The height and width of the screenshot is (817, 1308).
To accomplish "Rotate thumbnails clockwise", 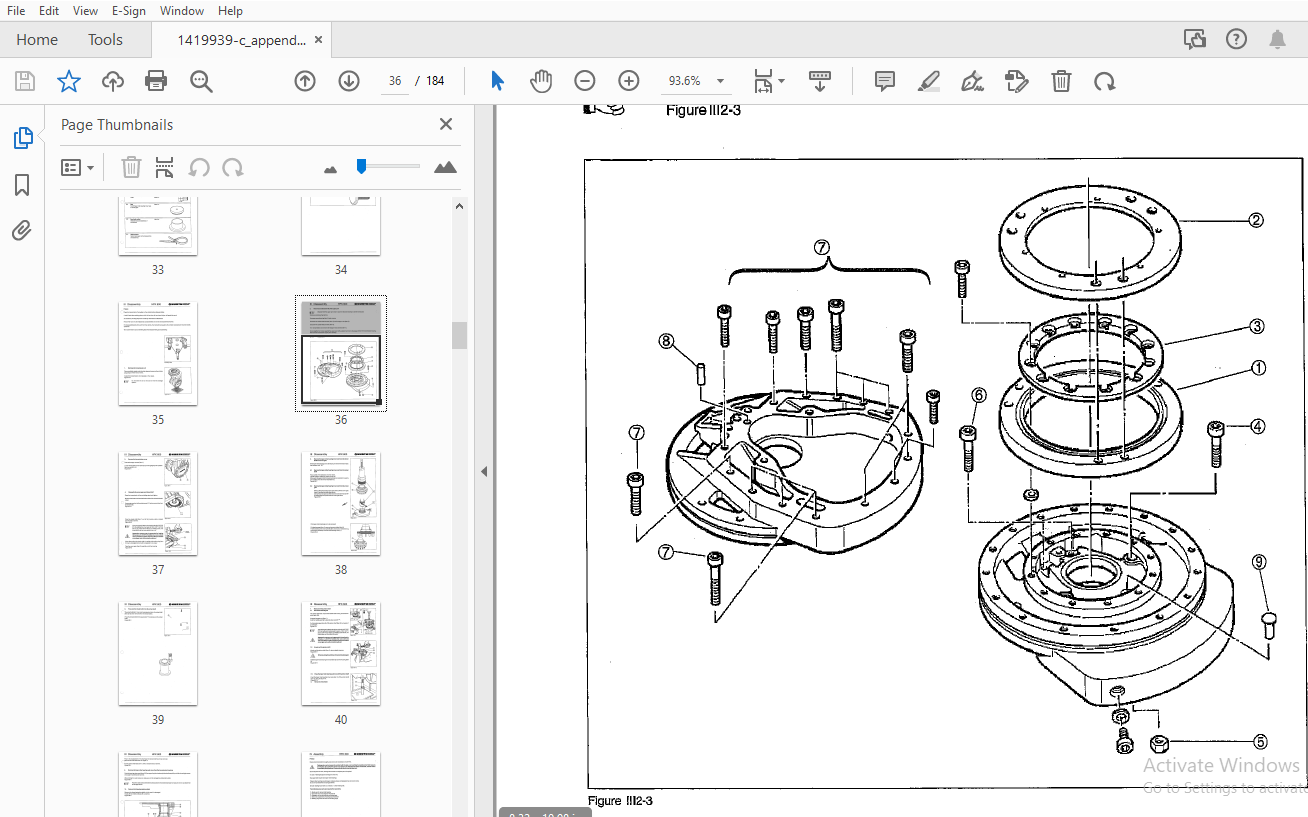I will point(233,168).
